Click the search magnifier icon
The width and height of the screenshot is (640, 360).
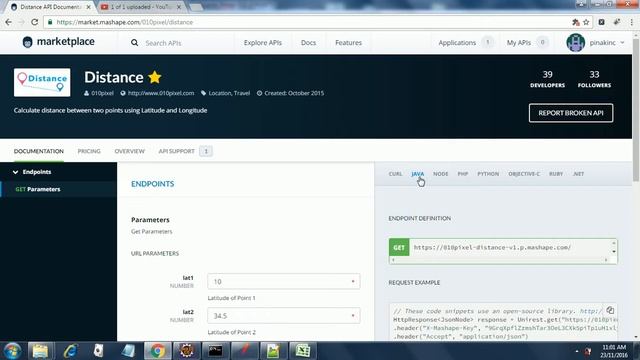(134, 42)
